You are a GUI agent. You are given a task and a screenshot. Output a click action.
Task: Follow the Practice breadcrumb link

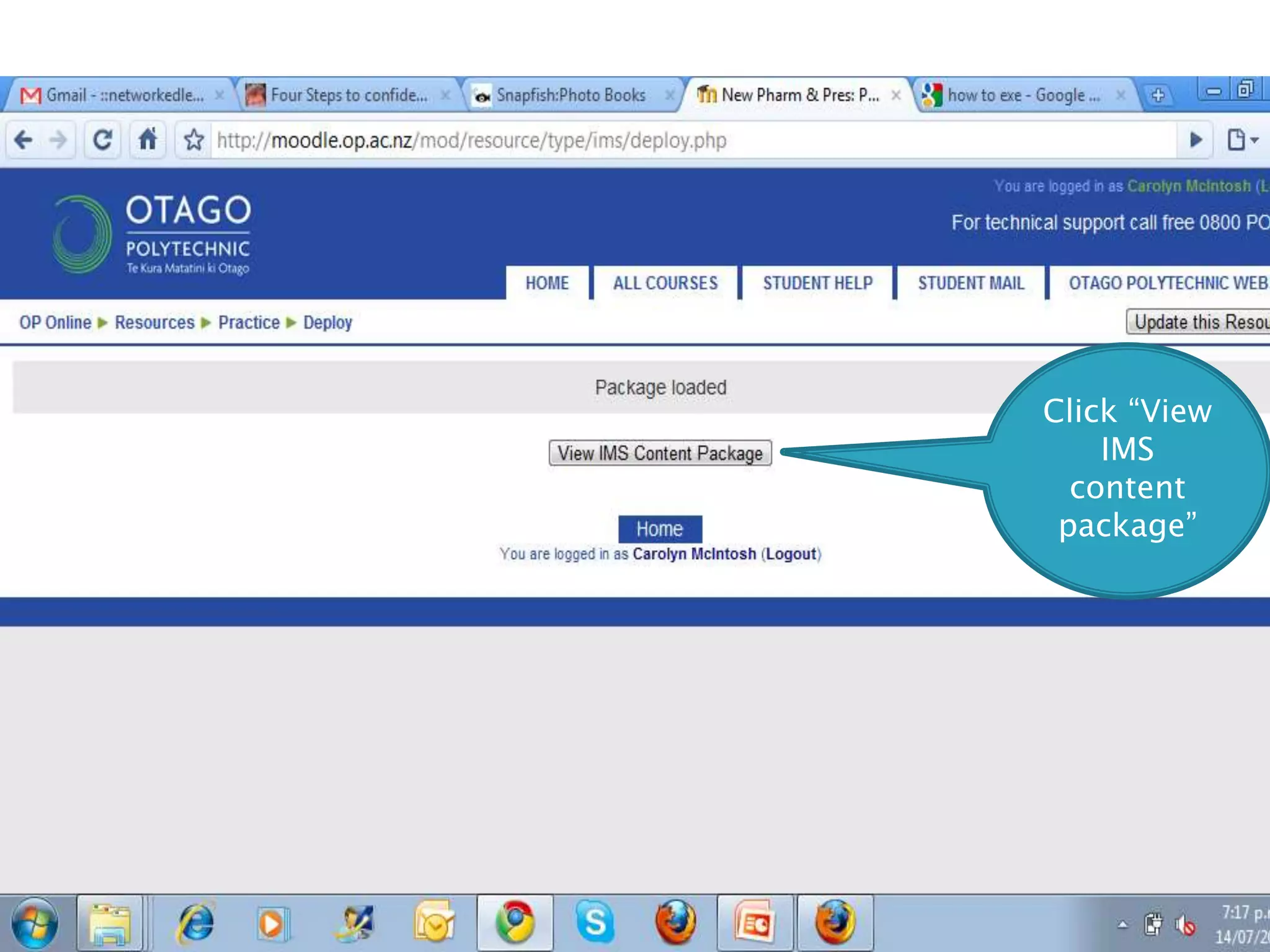[249, 322]
